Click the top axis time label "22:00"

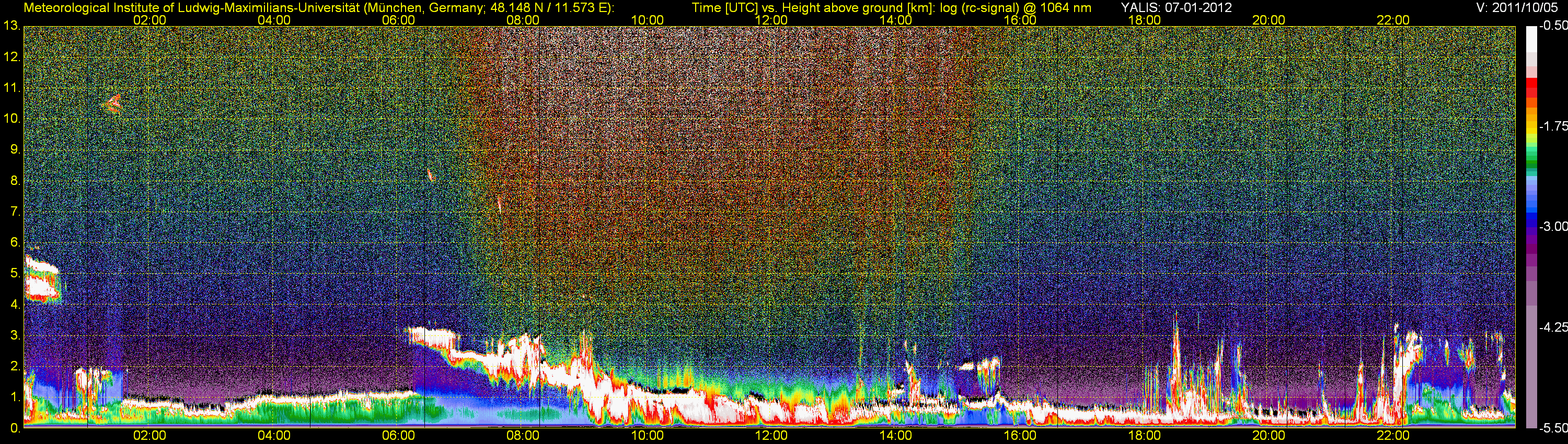pyautogui.click(x=1393, y=20)
